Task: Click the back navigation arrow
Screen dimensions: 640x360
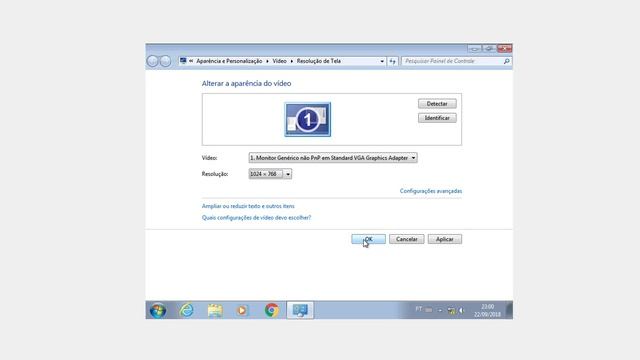Action: pos(152,61)
